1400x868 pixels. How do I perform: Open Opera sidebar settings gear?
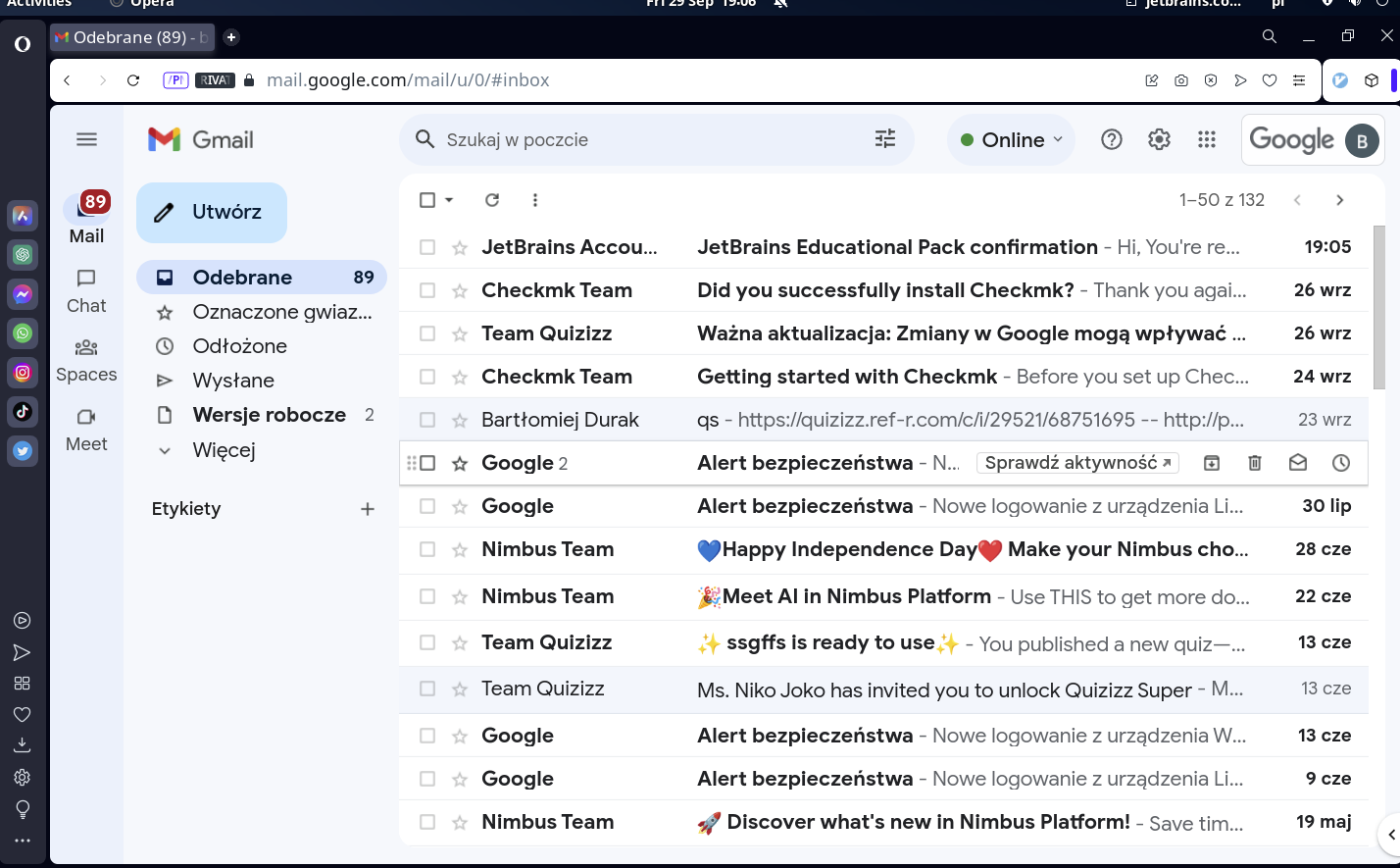(22, 778)
